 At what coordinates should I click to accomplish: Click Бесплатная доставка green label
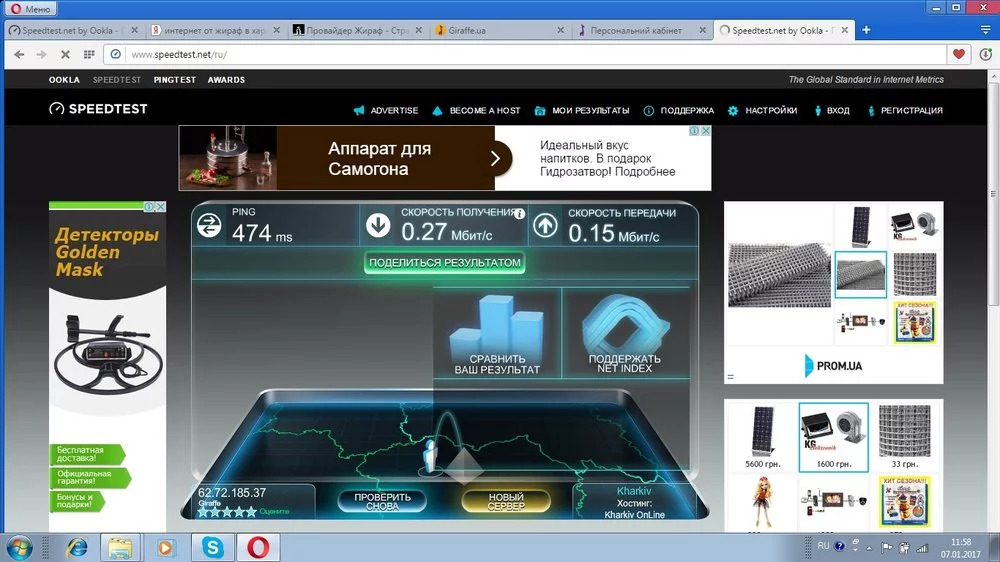point(86,454)
